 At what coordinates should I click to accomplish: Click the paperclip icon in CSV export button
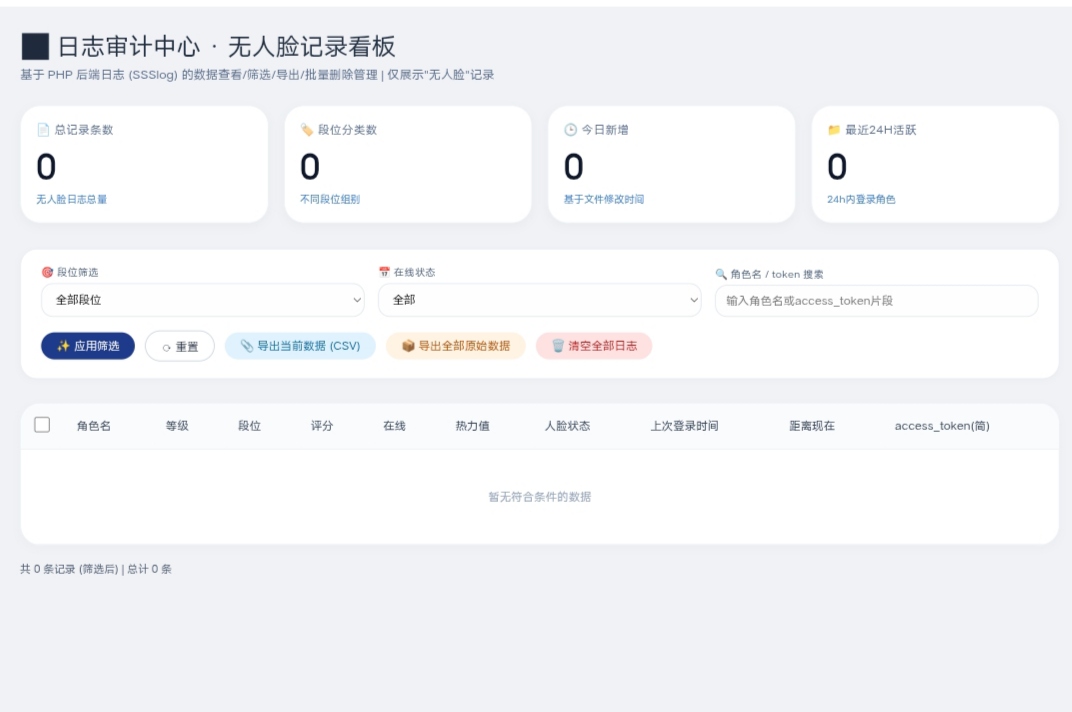(247, 346)
